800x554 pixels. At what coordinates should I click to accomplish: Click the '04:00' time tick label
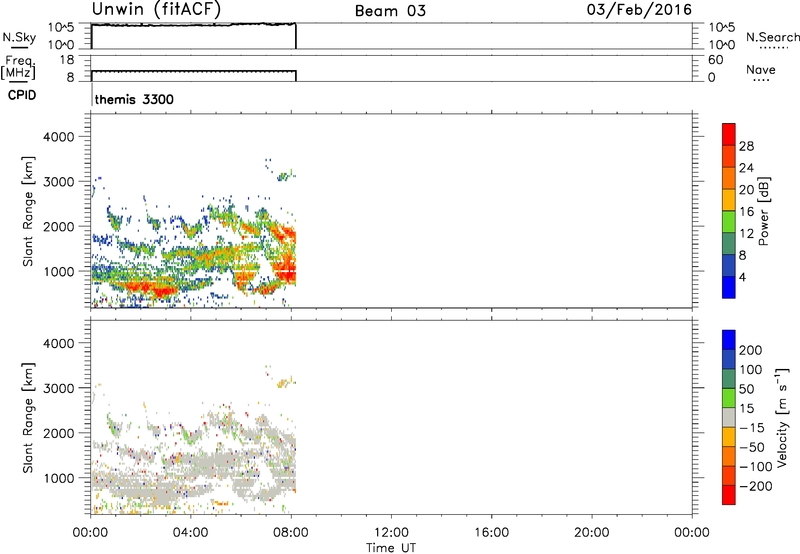pyautogui.click(x=190, y=533)
